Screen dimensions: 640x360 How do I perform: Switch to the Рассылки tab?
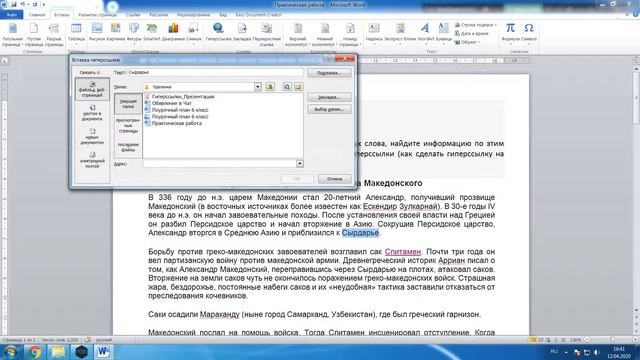(158, 15)
